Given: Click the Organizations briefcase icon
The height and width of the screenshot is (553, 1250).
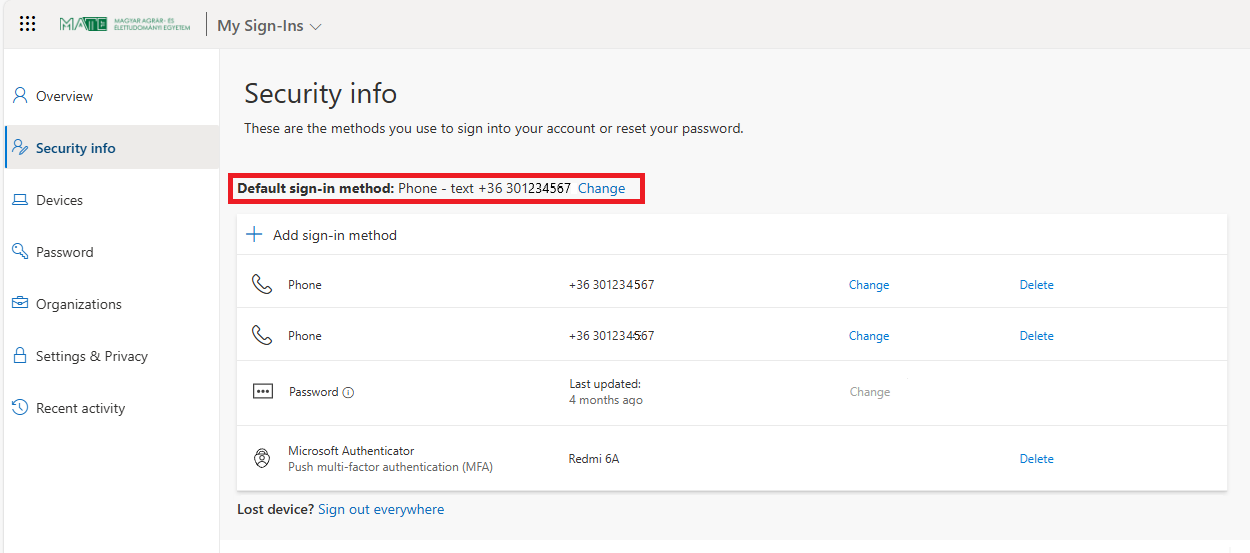Looking at the screenshot, I should (20, 303).
